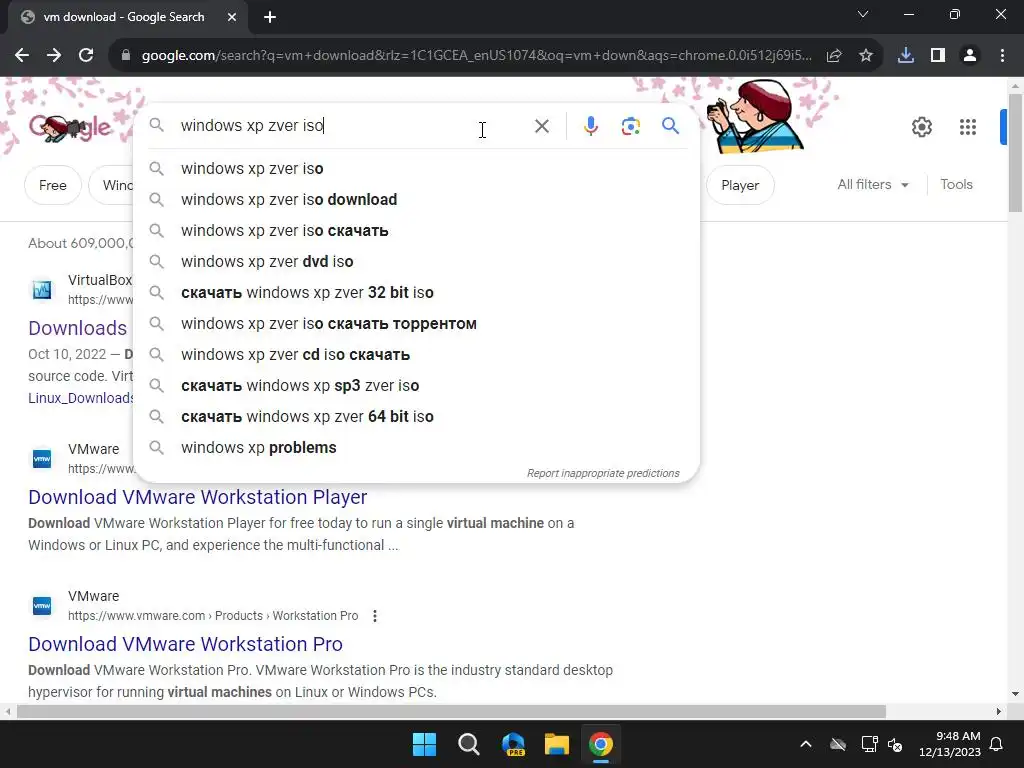Viewport: 1024px width, 768px height.
Task: Click in the Google search input field
Action: [x=353, y=125]
